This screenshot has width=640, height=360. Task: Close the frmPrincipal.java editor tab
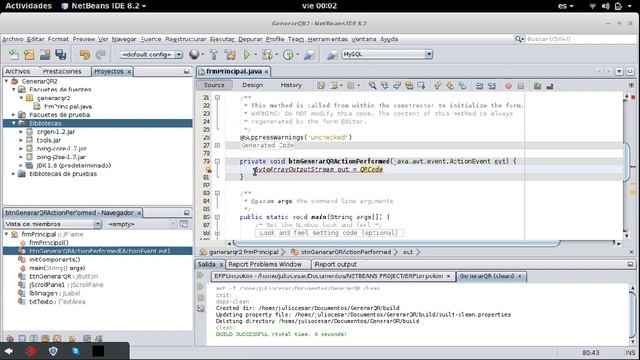(x=267, y=71)
